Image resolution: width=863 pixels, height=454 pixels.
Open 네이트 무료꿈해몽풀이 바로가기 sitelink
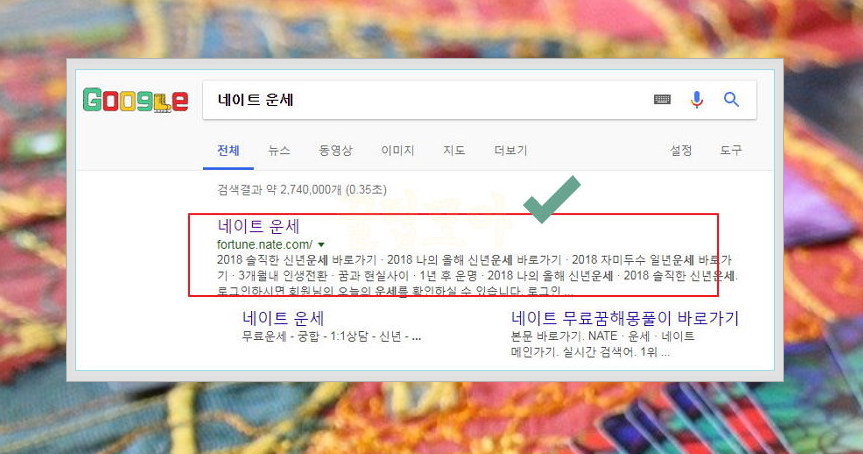[x=625, y=318]
